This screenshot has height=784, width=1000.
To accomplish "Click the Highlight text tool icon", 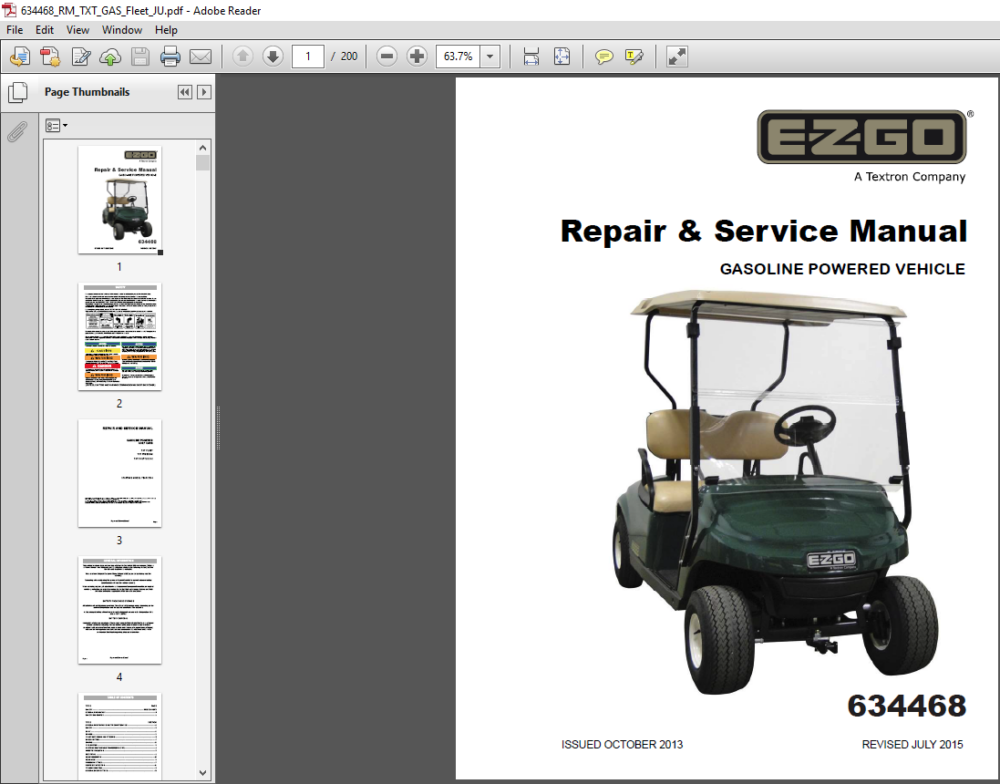I will pos(634,56).
